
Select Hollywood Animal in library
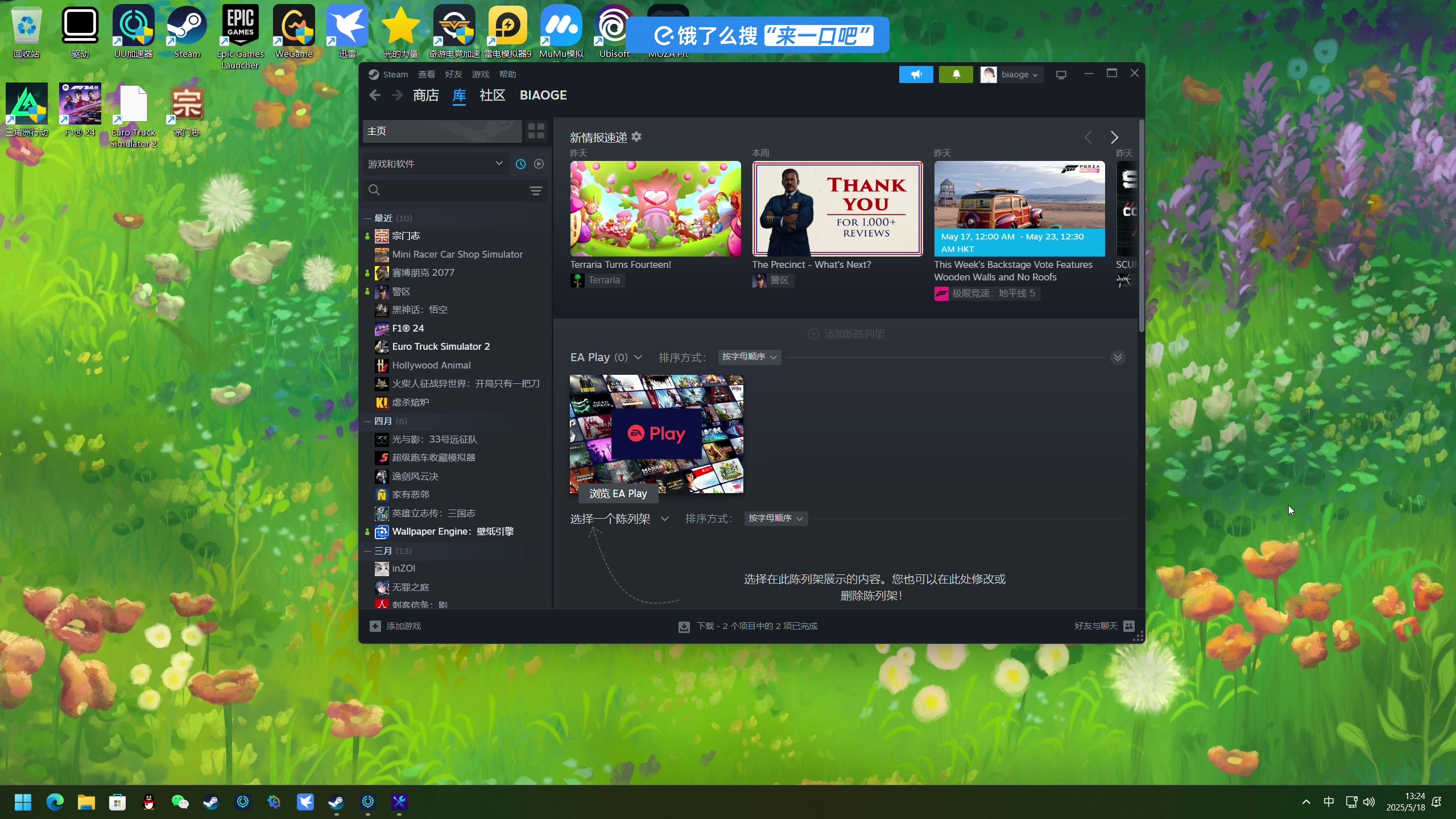[x=431, y=365]
